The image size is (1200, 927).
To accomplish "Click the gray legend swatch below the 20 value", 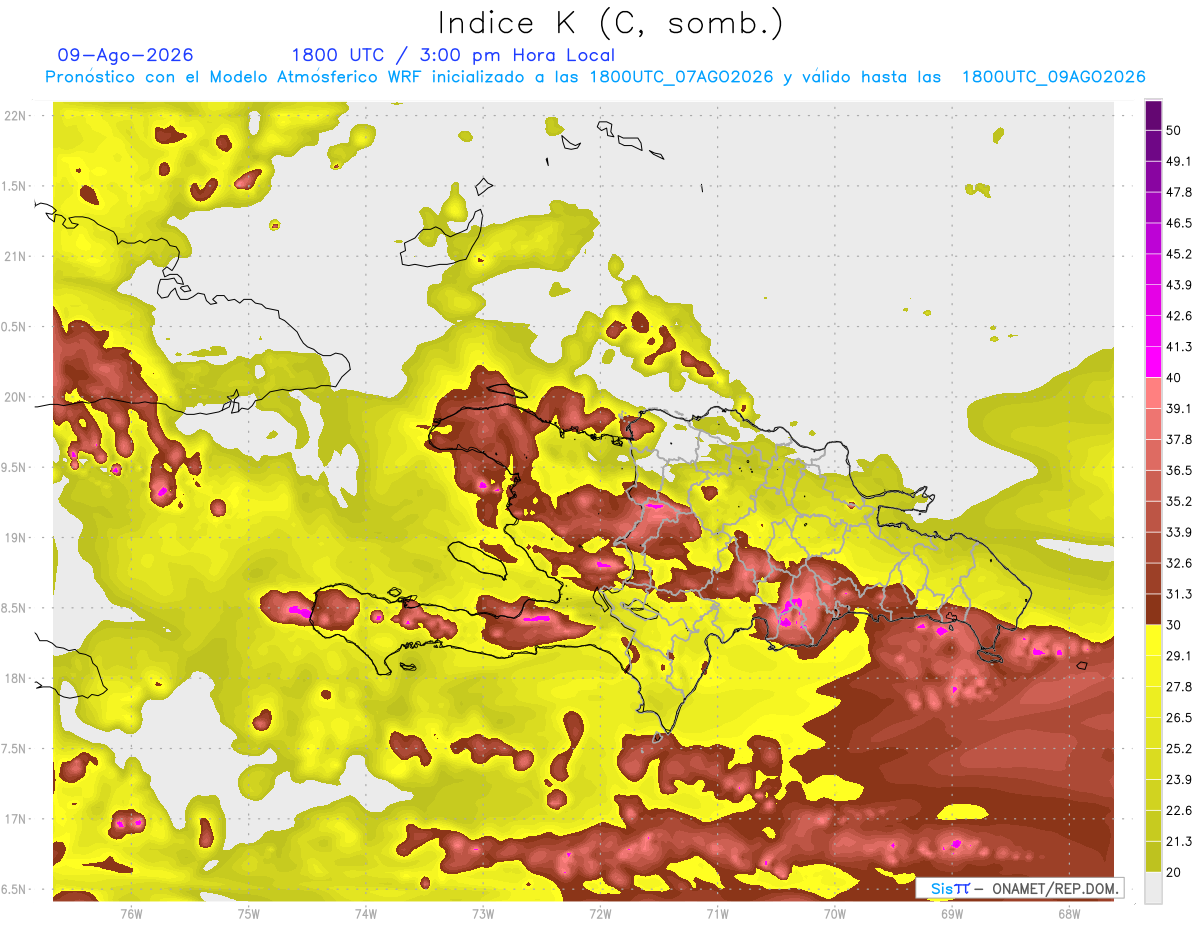I will (1153, 888).
